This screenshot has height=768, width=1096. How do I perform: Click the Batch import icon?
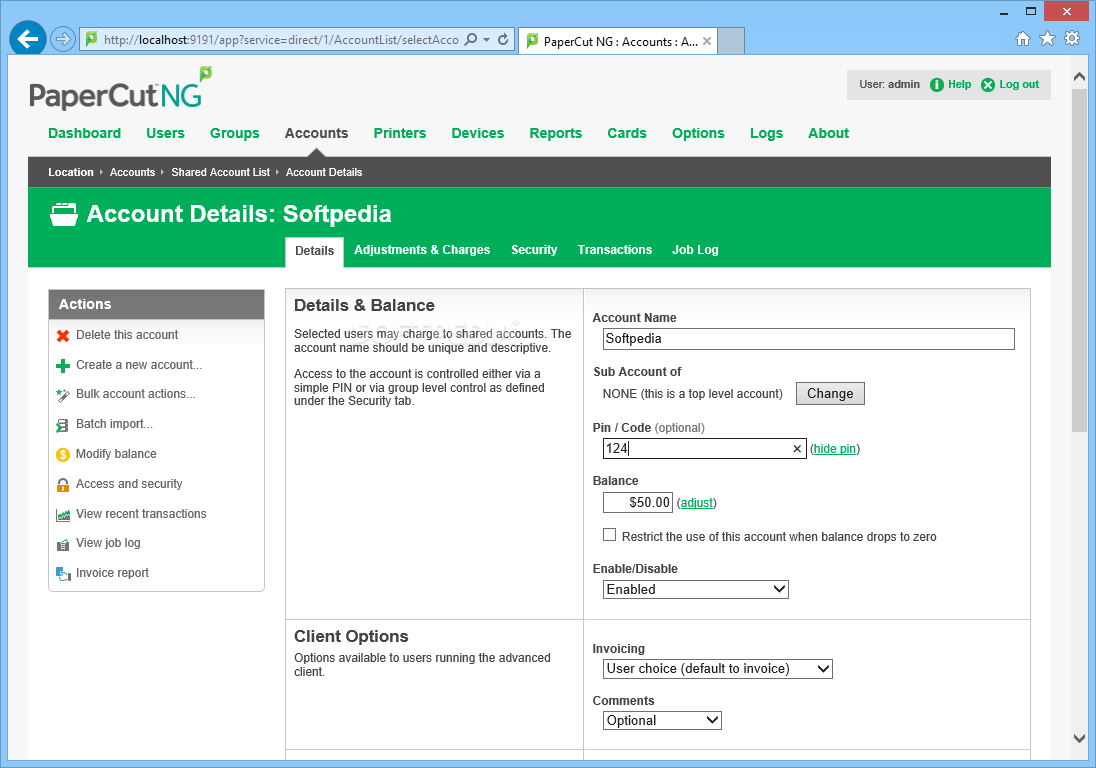63,425
